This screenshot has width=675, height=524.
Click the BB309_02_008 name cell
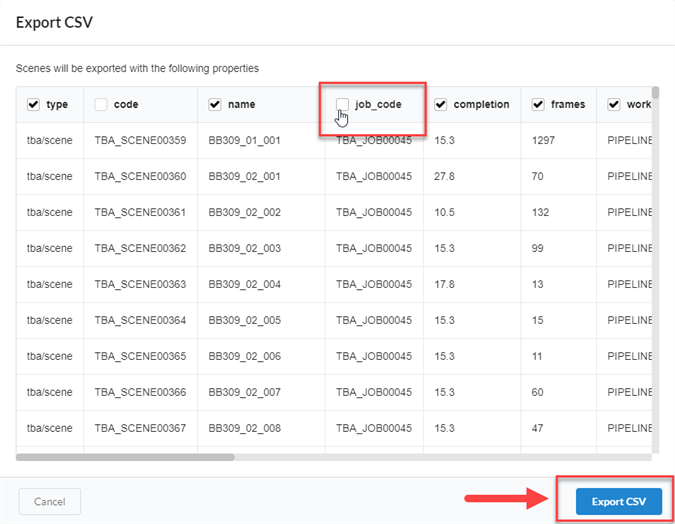coord(245,428)
